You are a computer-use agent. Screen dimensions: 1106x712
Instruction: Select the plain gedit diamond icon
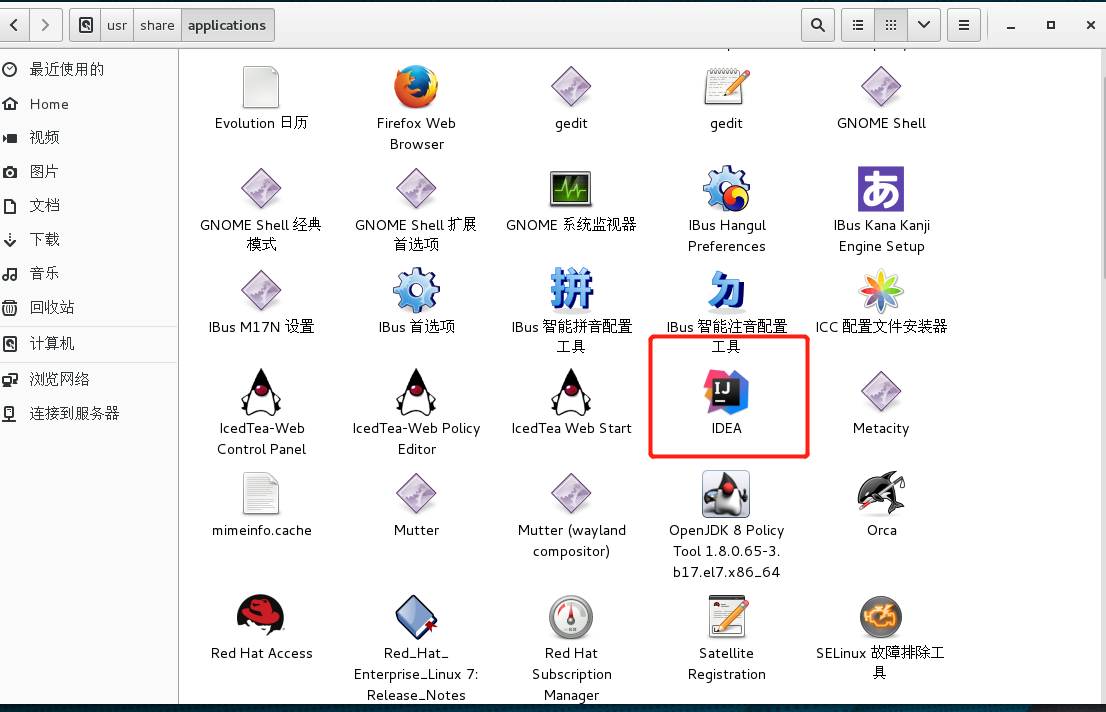point(571,87)
